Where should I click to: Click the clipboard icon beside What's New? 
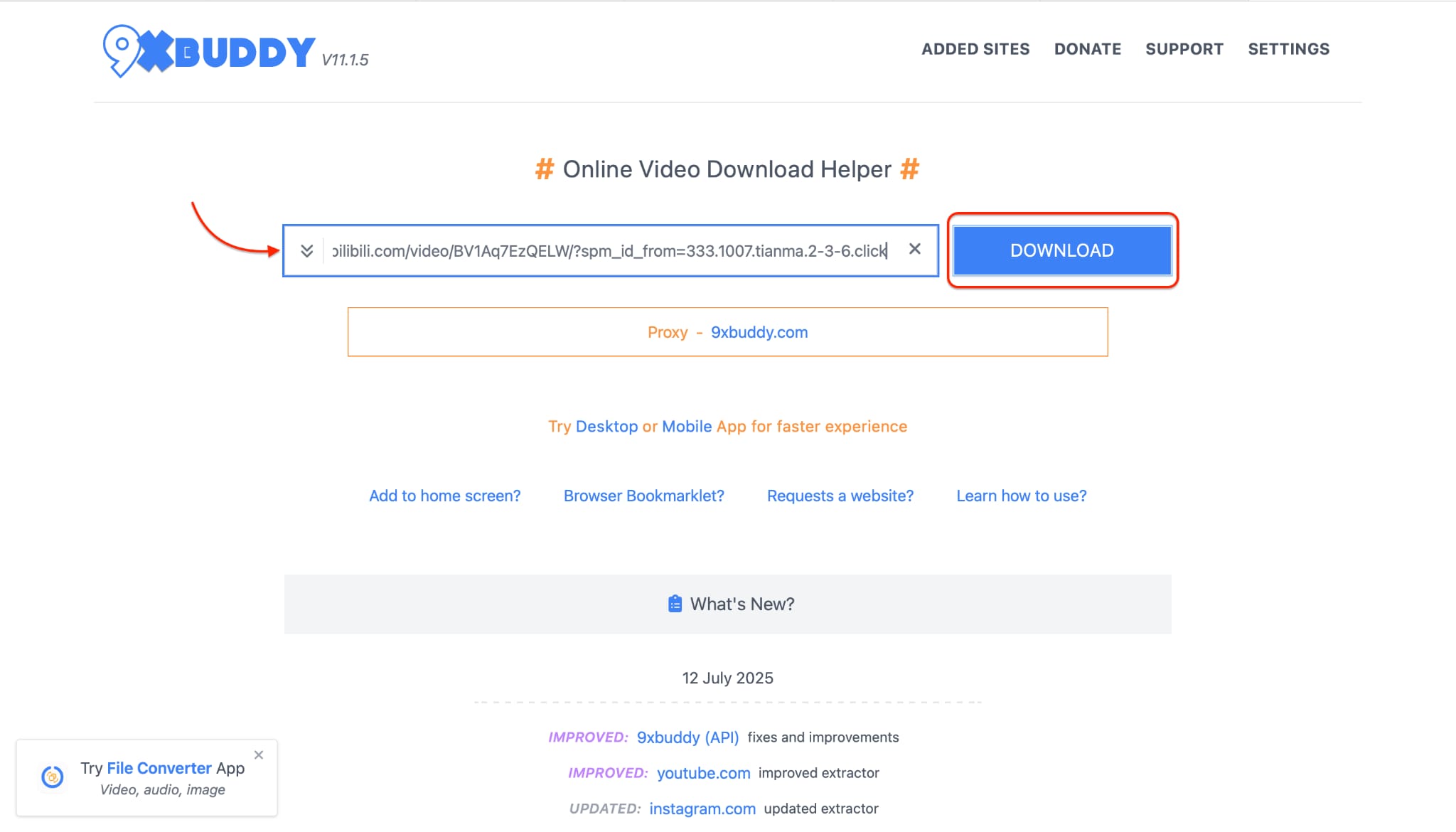(x=675, y=604)
